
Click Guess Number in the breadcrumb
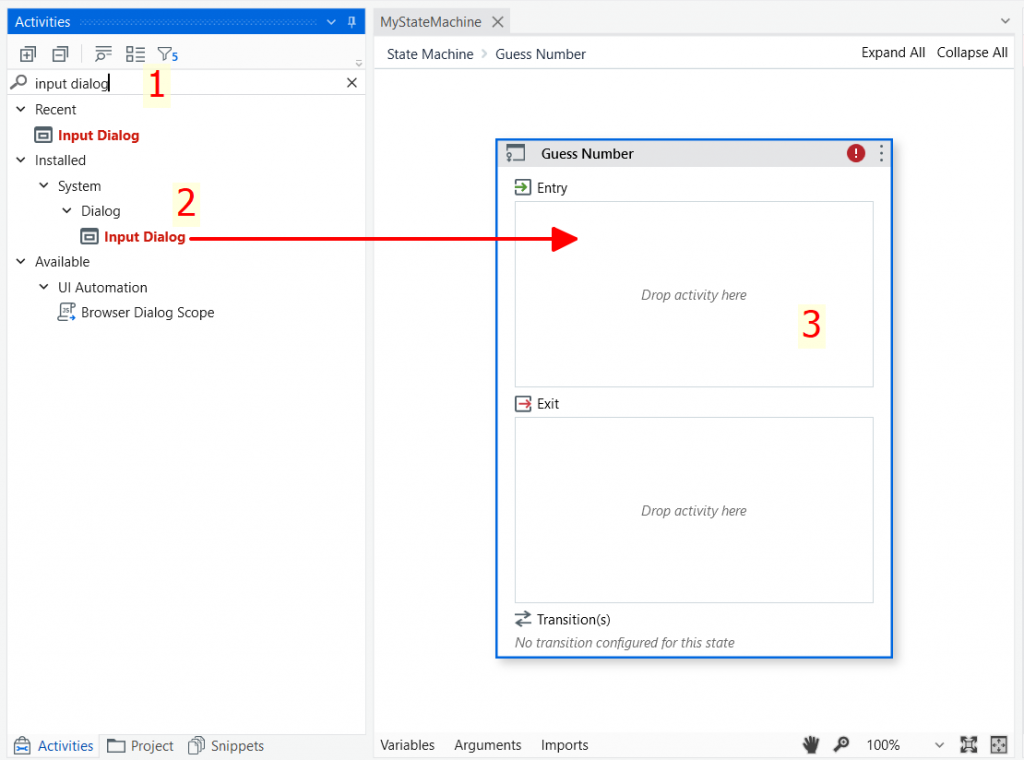tap(540, 54)
